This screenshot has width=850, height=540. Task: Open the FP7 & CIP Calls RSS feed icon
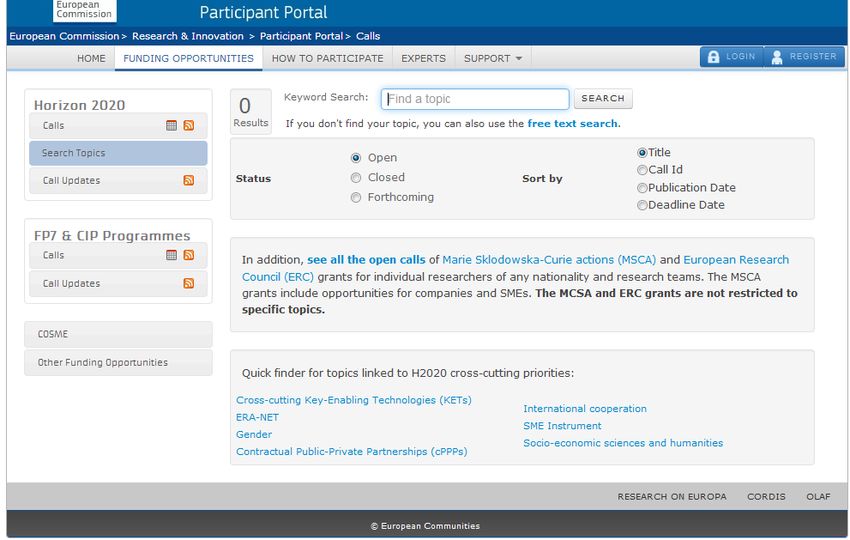tap(189, 255)
